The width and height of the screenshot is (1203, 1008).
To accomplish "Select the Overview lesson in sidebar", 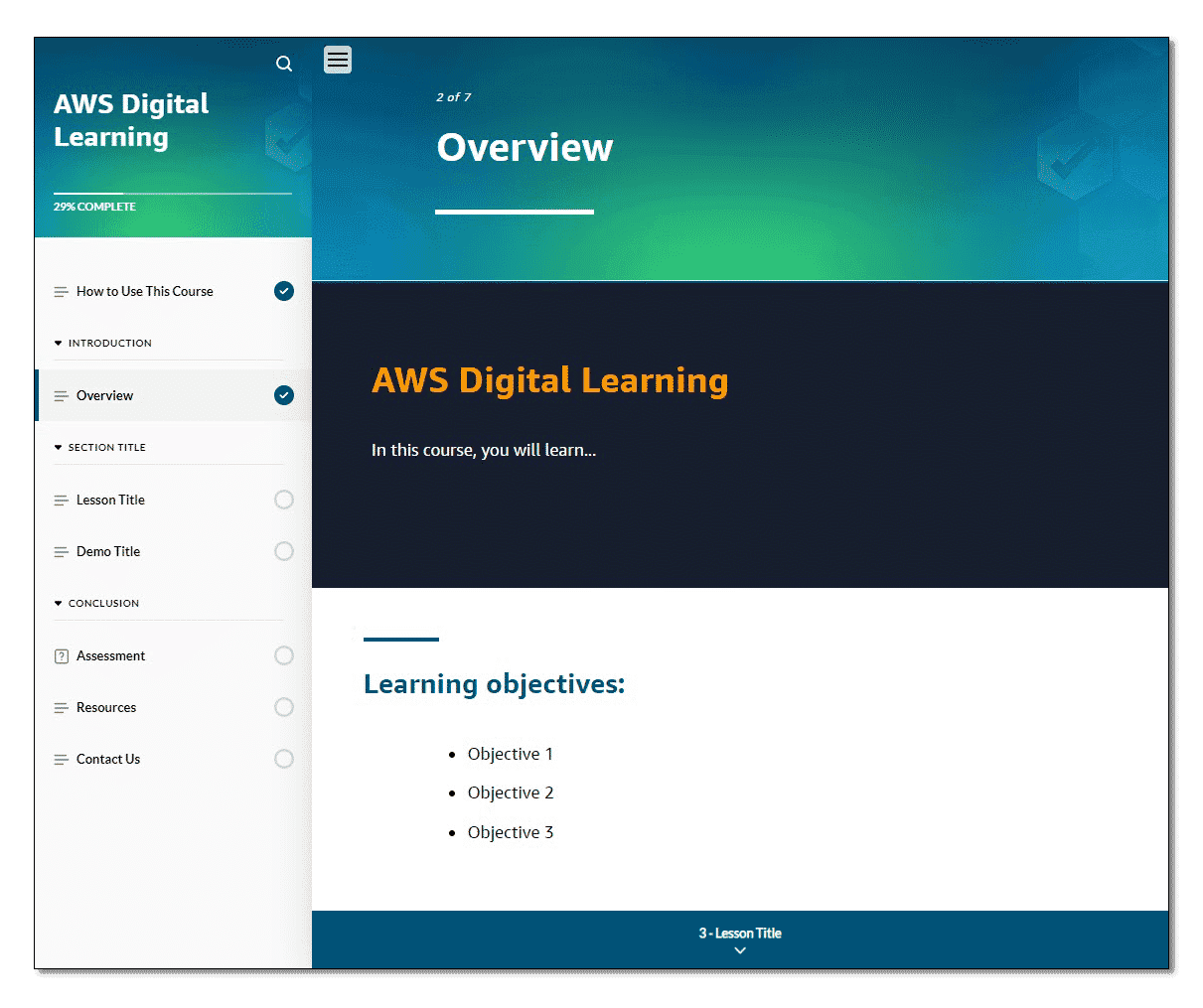I will click(x=173, y=395).
